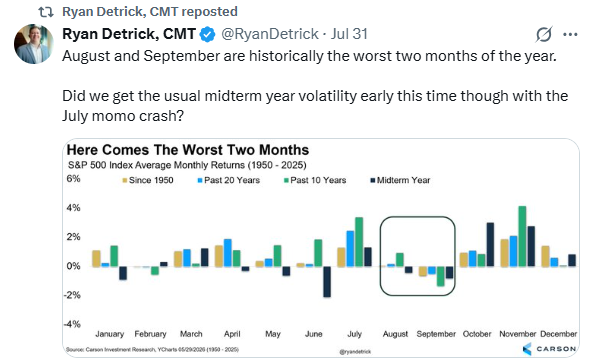Image resolution: width=594 pixels, height=363 pixels.
Task: Click the chart title 'Here Comes The Worst Two Months'
Action: 188,150
